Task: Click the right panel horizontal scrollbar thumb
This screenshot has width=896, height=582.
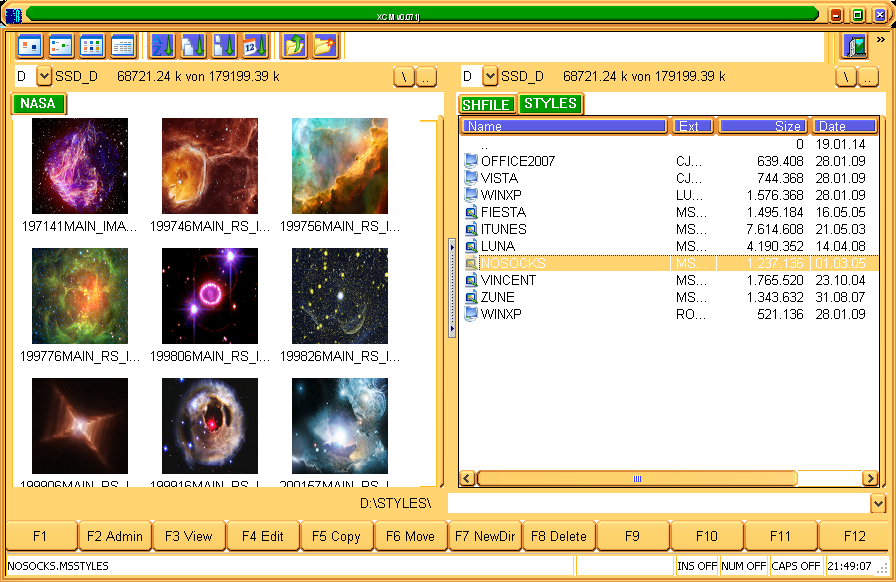Action: tap(636, 479)
